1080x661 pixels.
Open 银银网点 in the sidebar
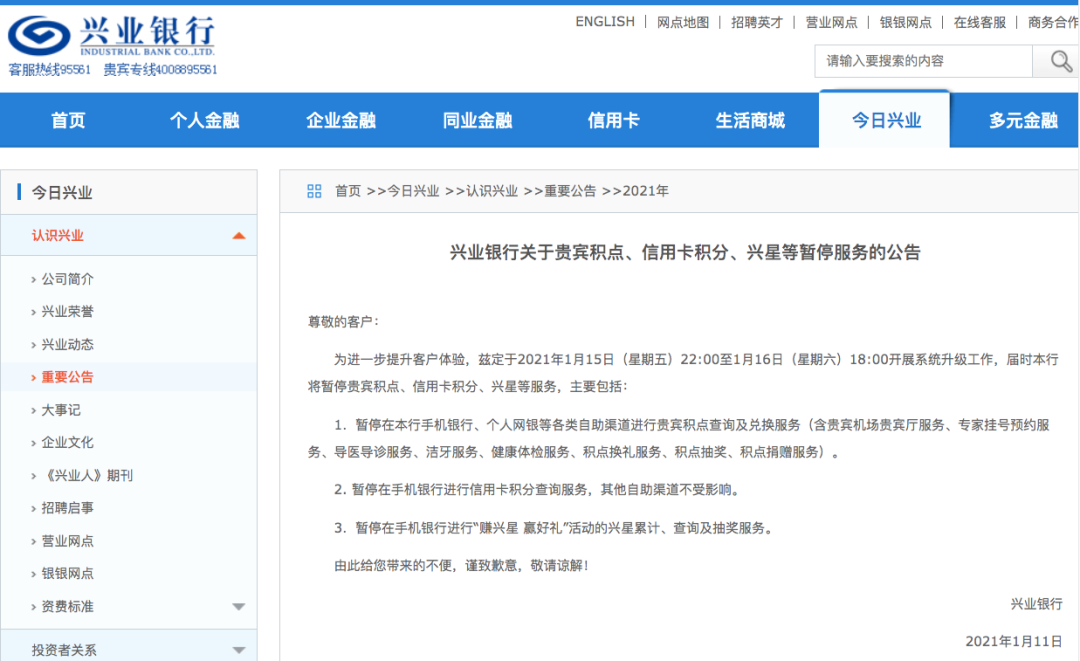[67, 574]
